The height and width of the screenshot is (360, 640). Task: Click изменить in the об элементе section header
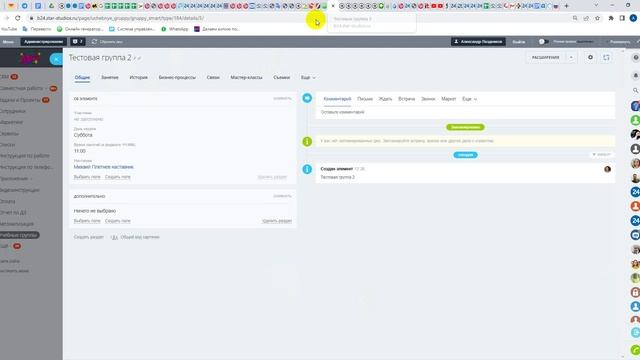tap(282, 98)
